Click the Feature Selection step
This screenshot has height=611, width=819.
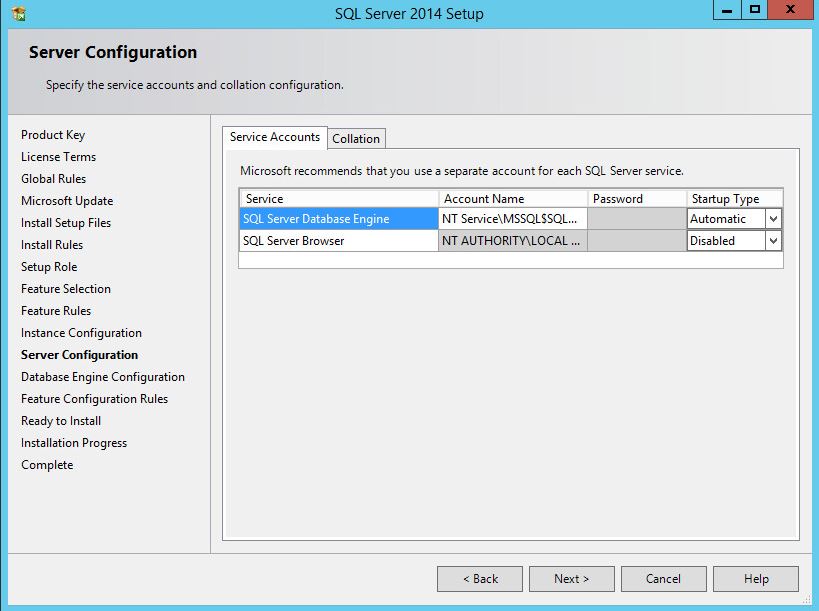pos(66,289)
